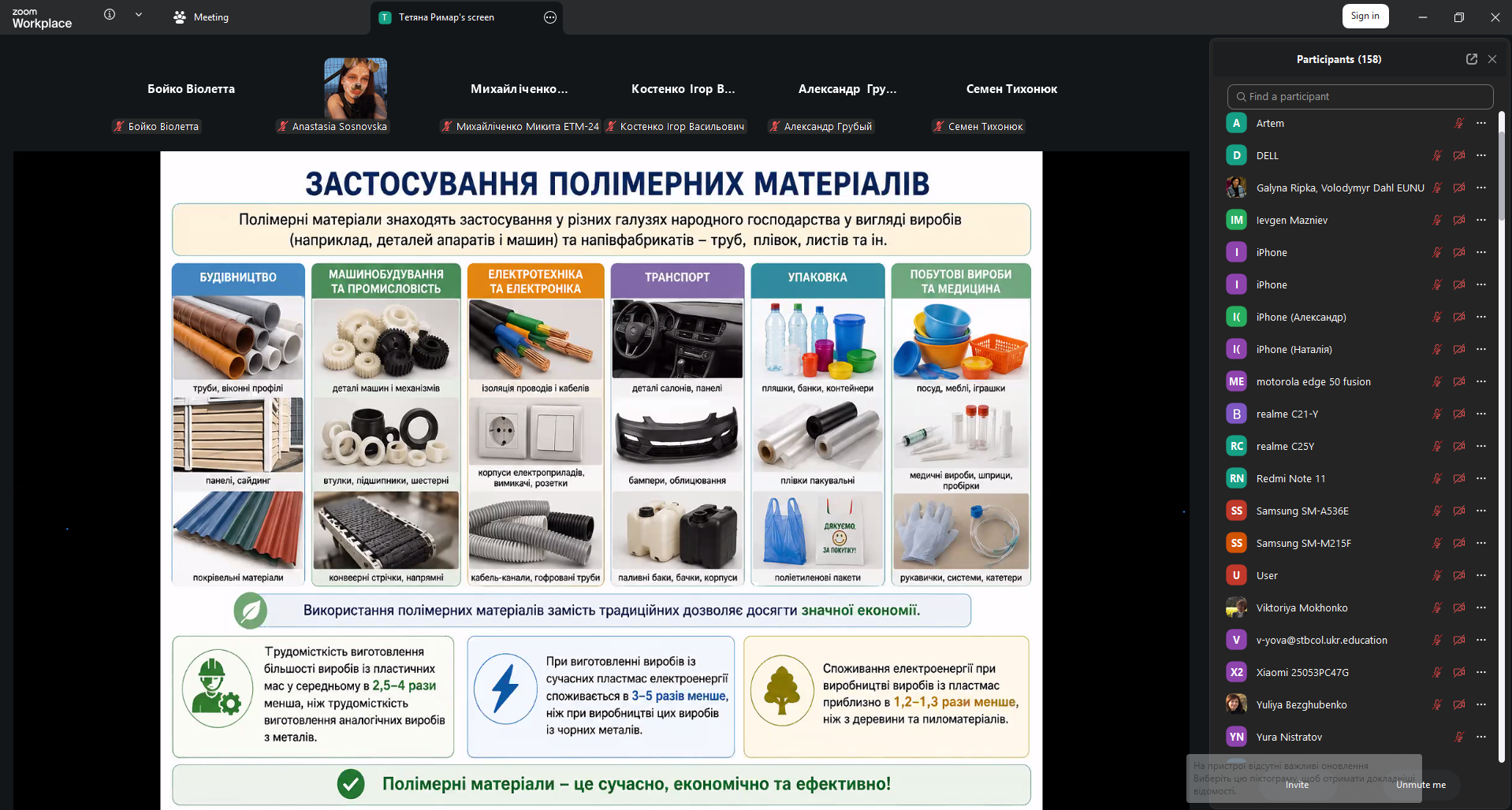
Task: Pop out the Participants panel
Action: click(x=1471, y=59)
